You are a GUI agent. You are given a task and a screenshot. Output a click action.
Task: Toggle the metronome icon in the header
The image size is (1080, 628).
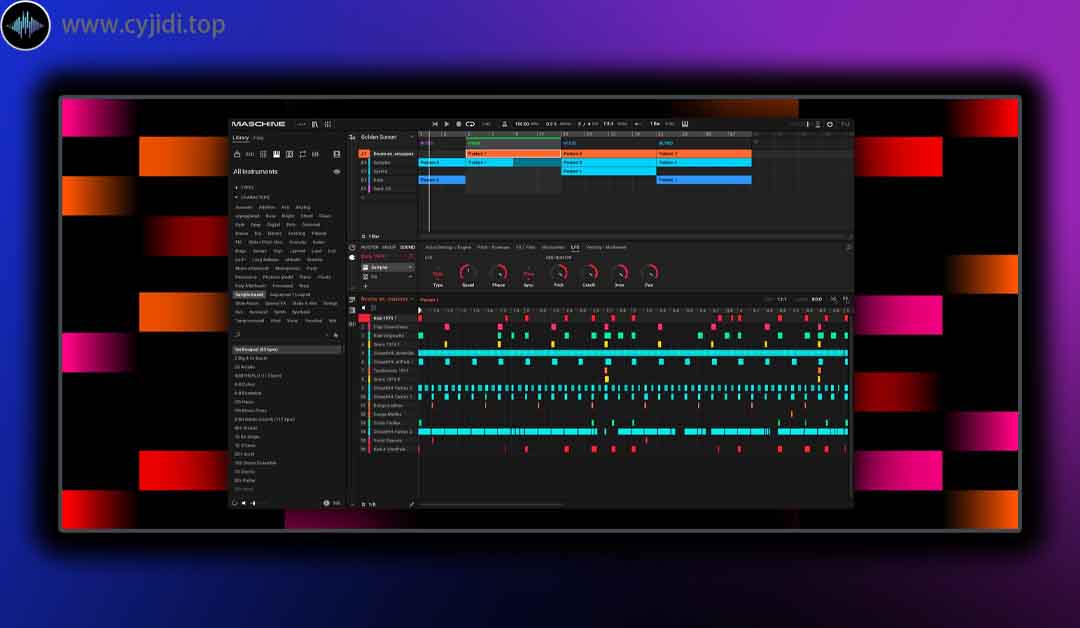coord(505,124)
